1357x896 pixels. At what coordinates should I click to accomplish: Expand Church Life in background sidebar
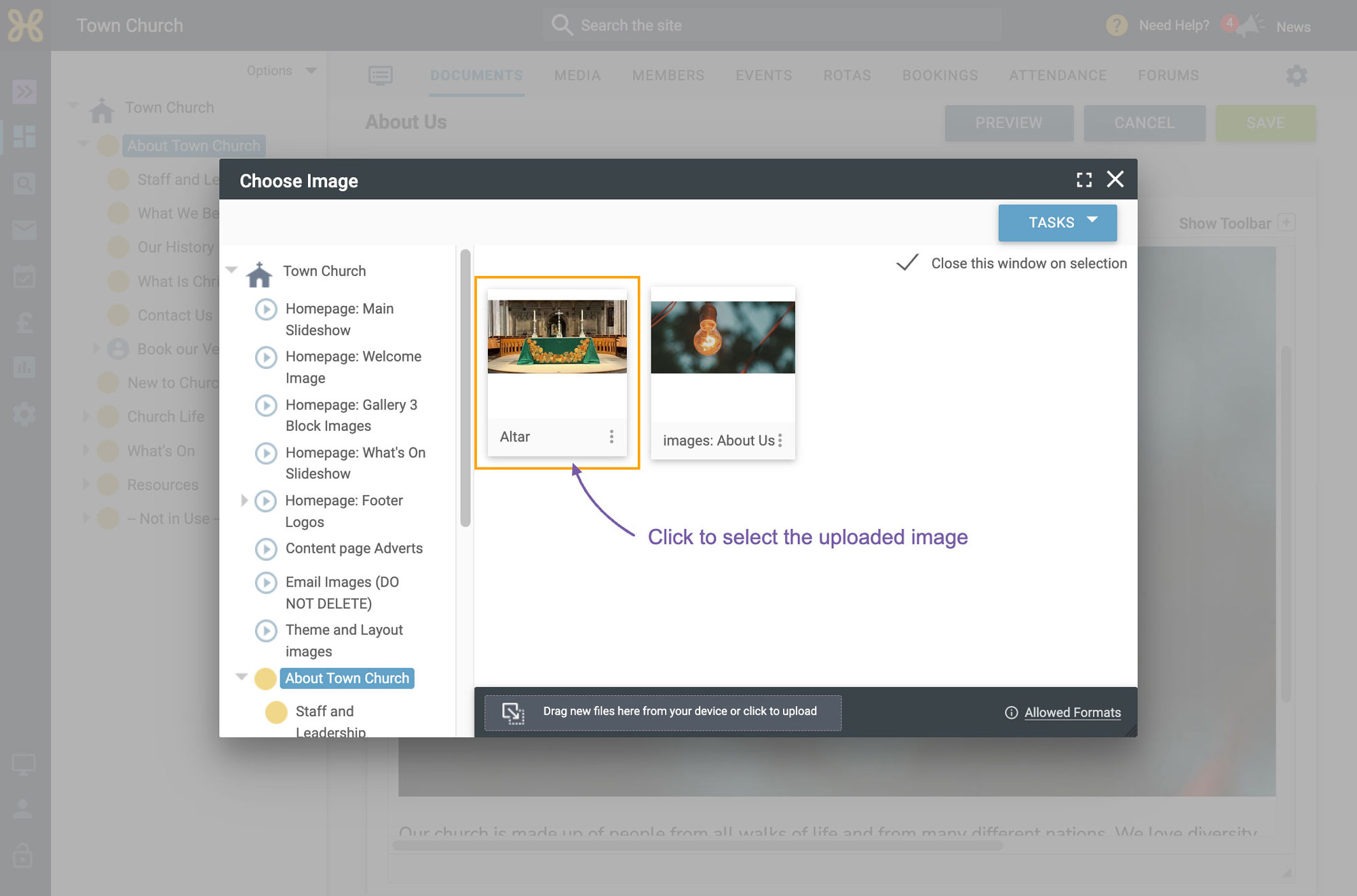(x=85, y=416)
